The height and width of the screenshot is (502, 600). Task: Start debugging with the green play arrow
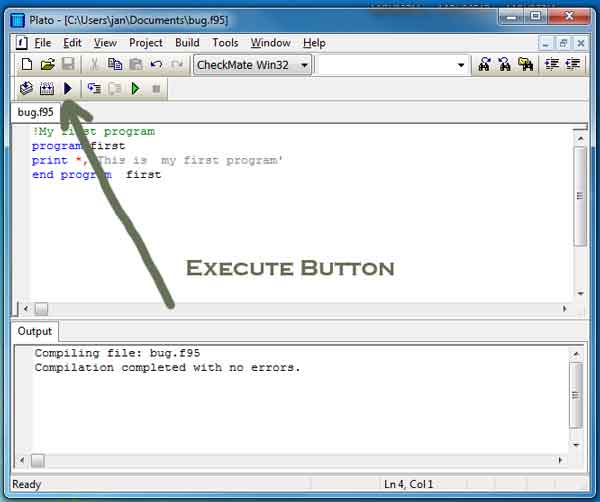tap(135, 88)
